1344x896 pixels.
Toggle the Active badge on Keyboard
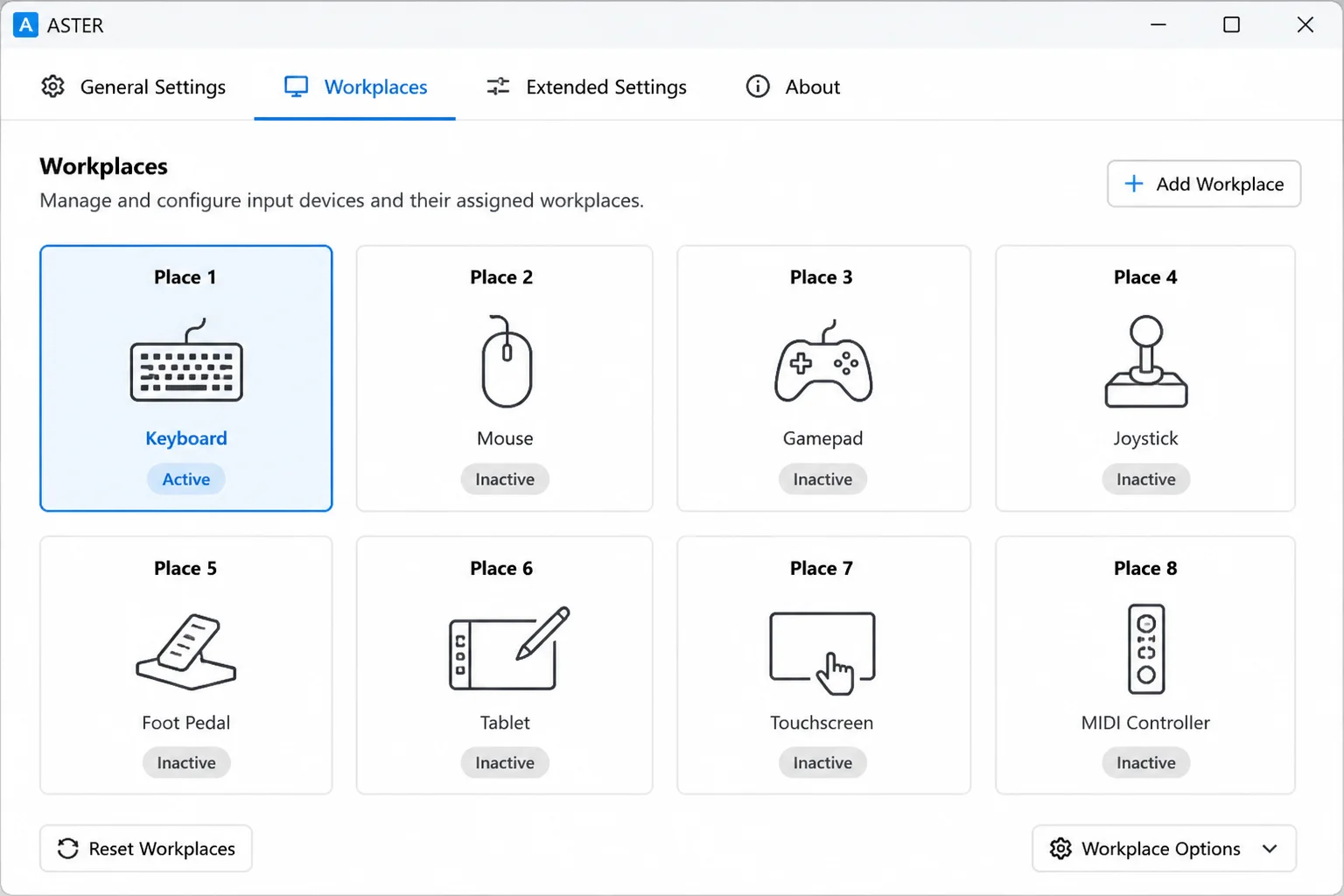[x=186, y=479]
